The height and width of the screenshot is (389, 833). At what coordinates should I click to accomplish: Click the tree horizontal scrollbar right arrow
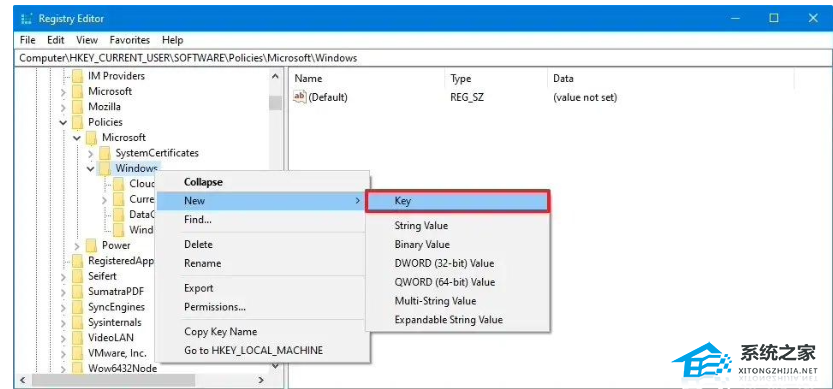[261, 380]
